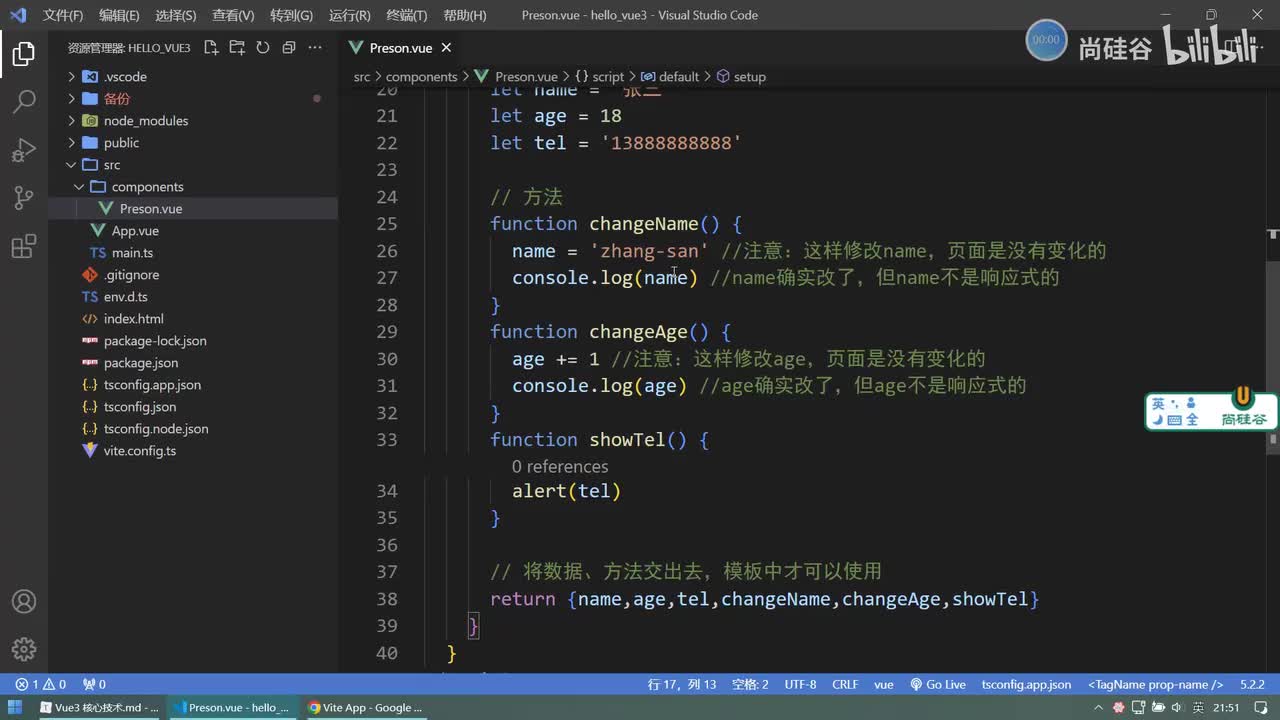Viewport: 1280px width, 720px height.
Task: Open the Explorer view in activity bar
Action: coord(24,54)
